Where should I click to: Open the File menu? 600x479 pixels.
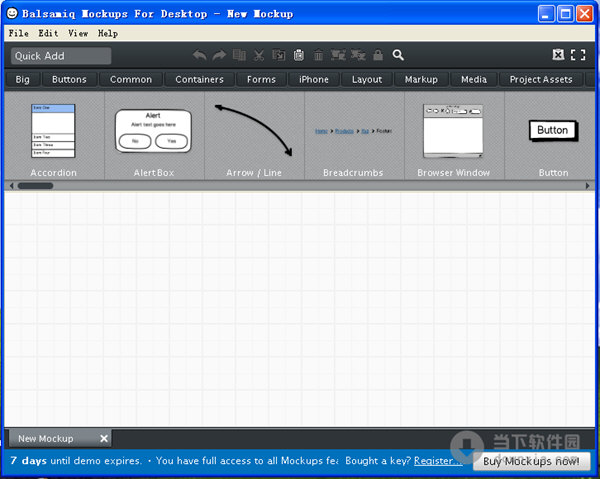pyautogui.click(x=18, y=33)
